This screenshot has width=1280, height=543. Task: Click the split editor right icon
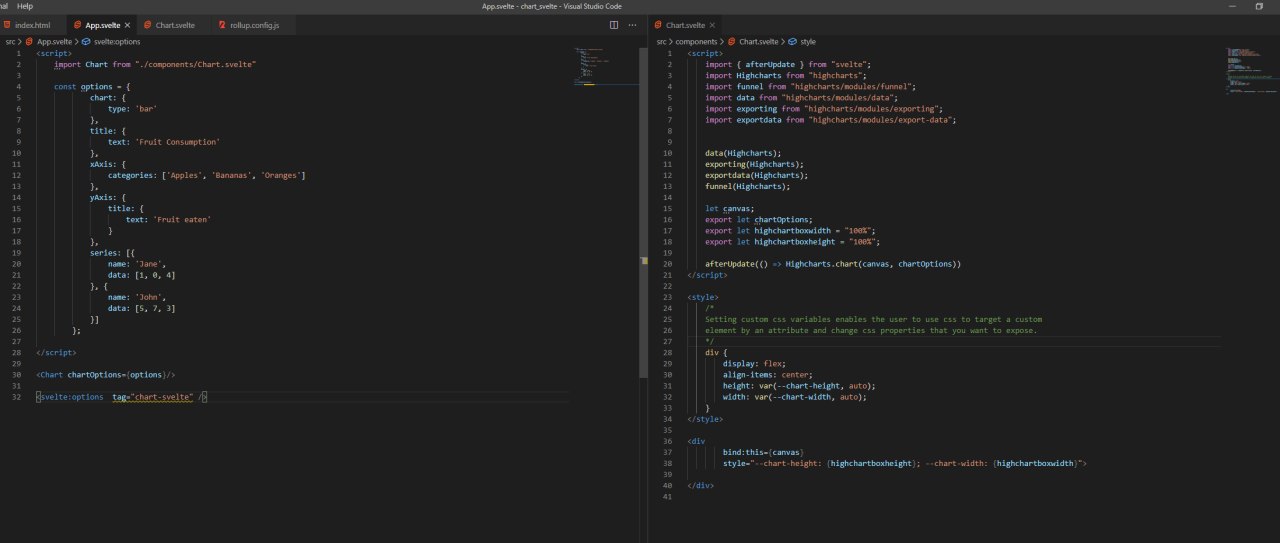click(x=614, y=24)
